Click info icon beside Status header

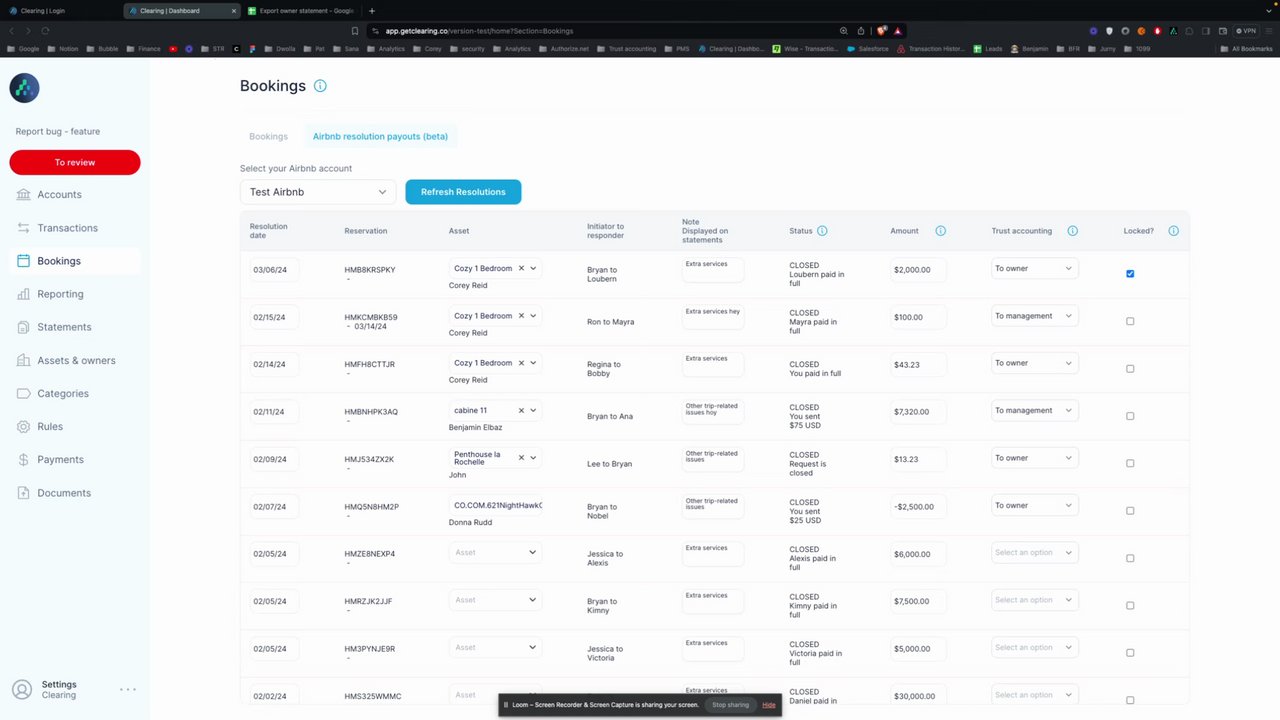pos(822,231)
